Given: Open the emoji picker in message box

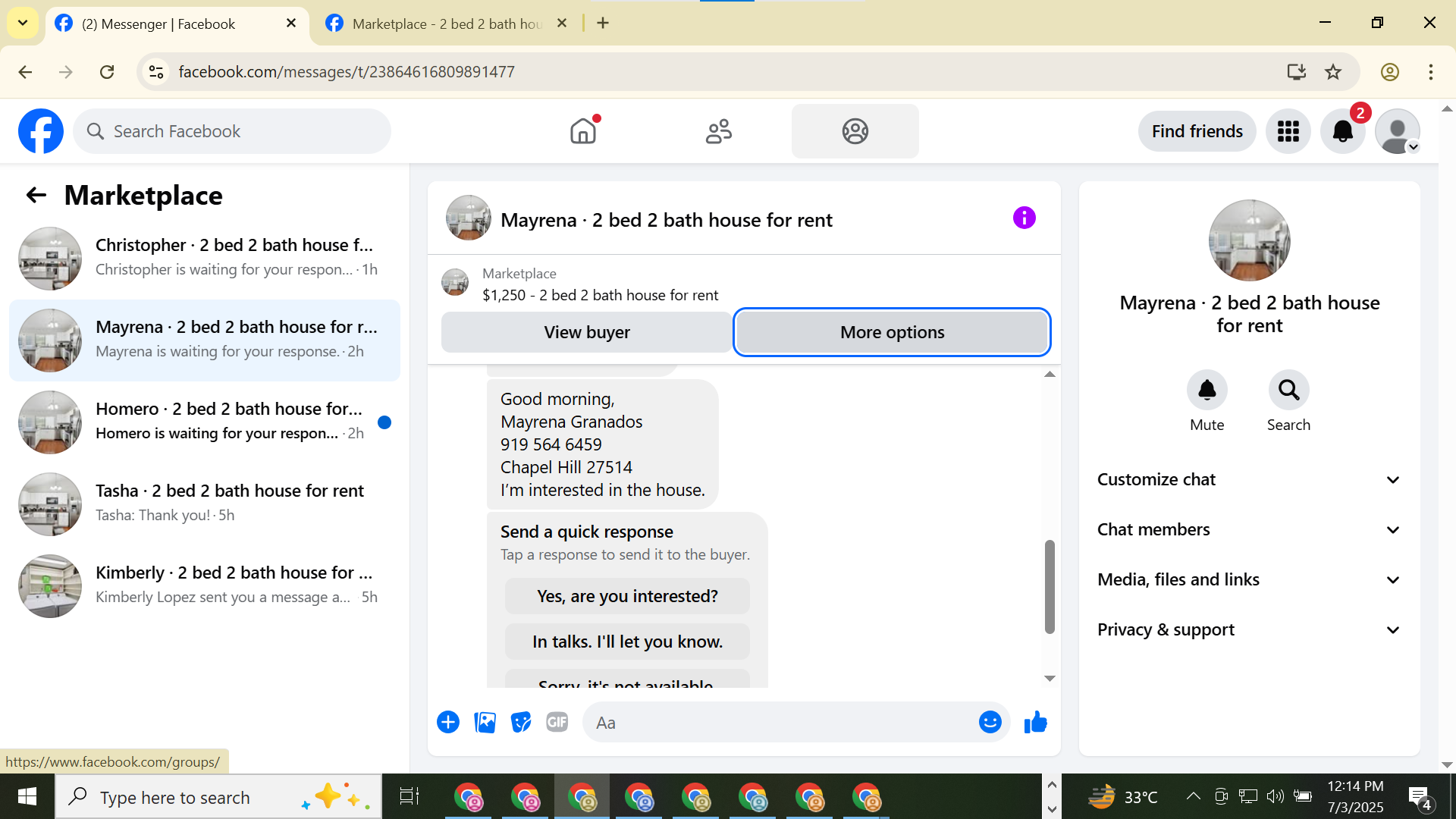Looking at the screenshot, I should [x=990, y=723].
